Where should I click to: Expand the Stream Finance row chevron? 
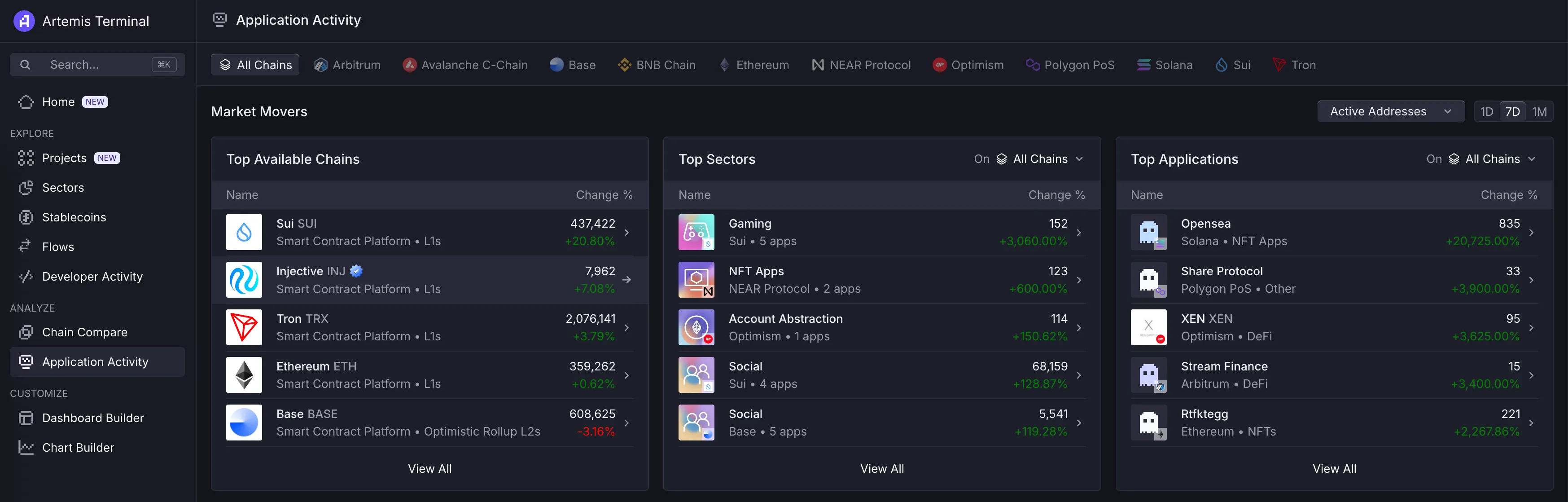pos(1531,374)
